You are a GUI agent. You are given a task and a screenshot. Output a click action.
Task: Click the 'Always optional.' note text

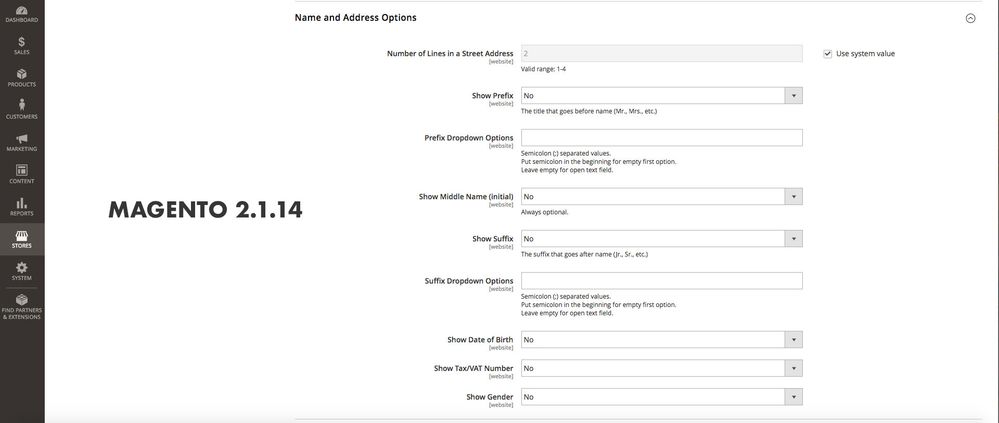544,212
